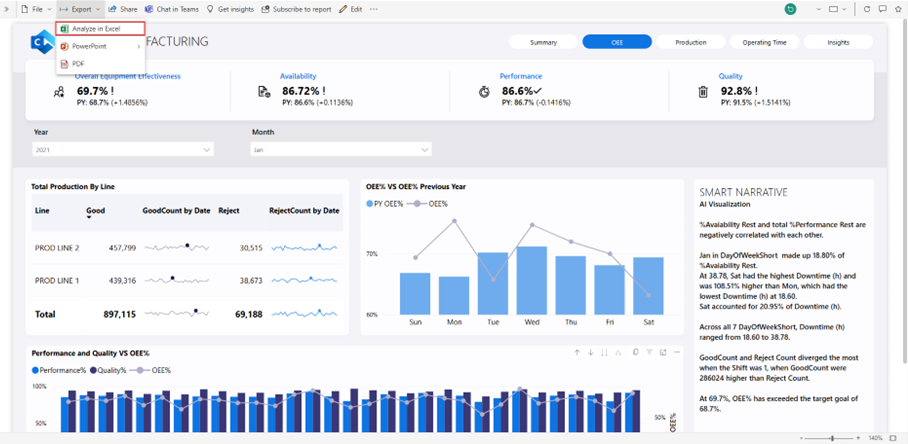Select PDF export option

pyautogui.click(x=78, y=64)
